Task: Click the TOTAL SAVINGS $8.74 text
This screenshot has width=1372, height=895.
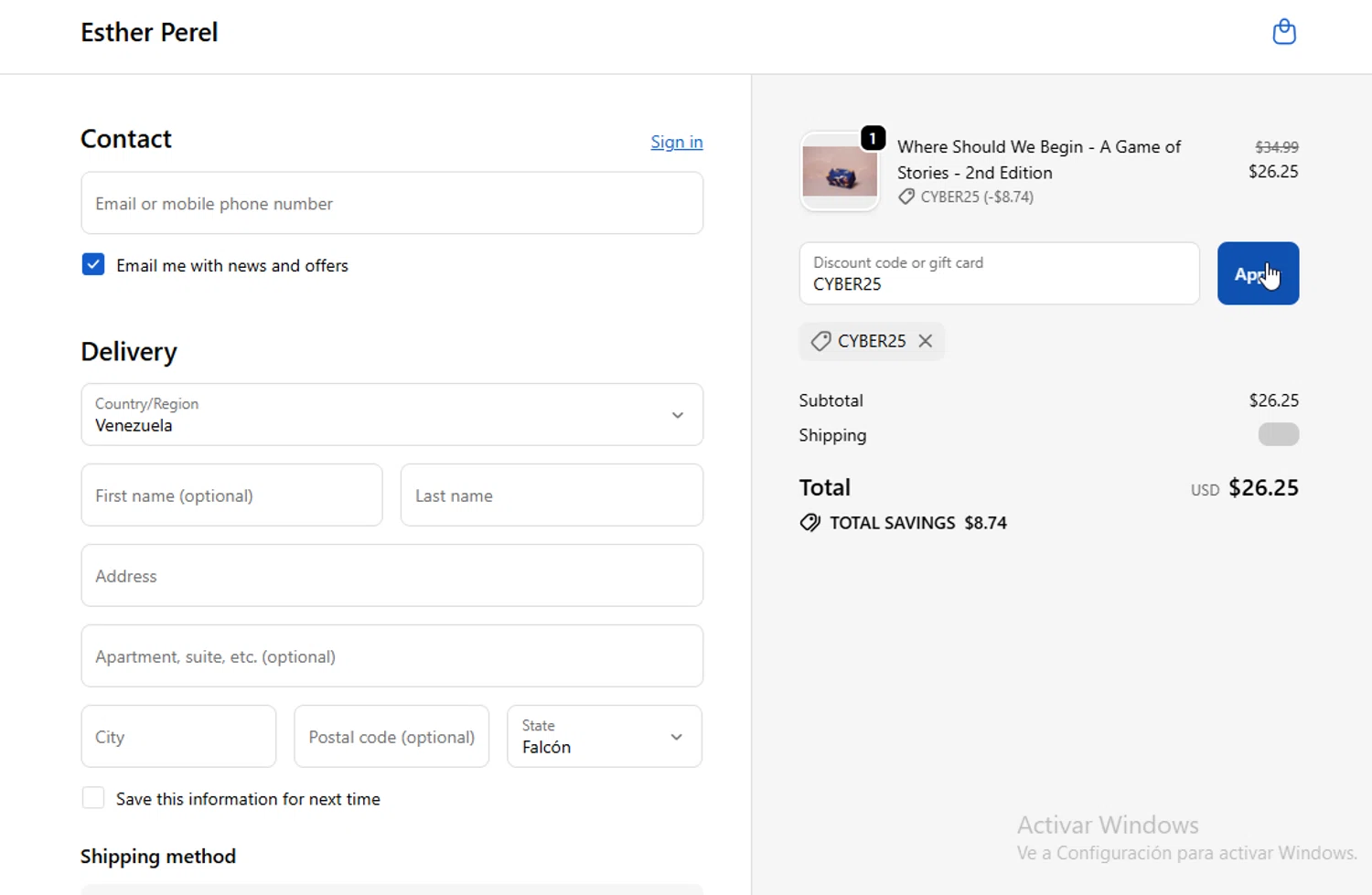Action: [x=918, y=523]
